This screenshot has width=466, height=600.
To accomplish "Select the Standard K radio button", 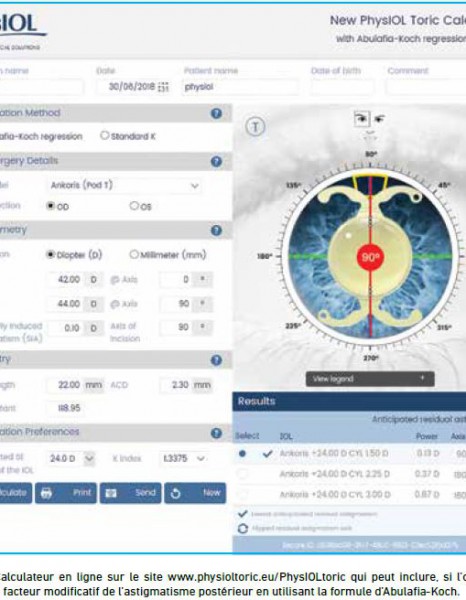I will 104,135.
